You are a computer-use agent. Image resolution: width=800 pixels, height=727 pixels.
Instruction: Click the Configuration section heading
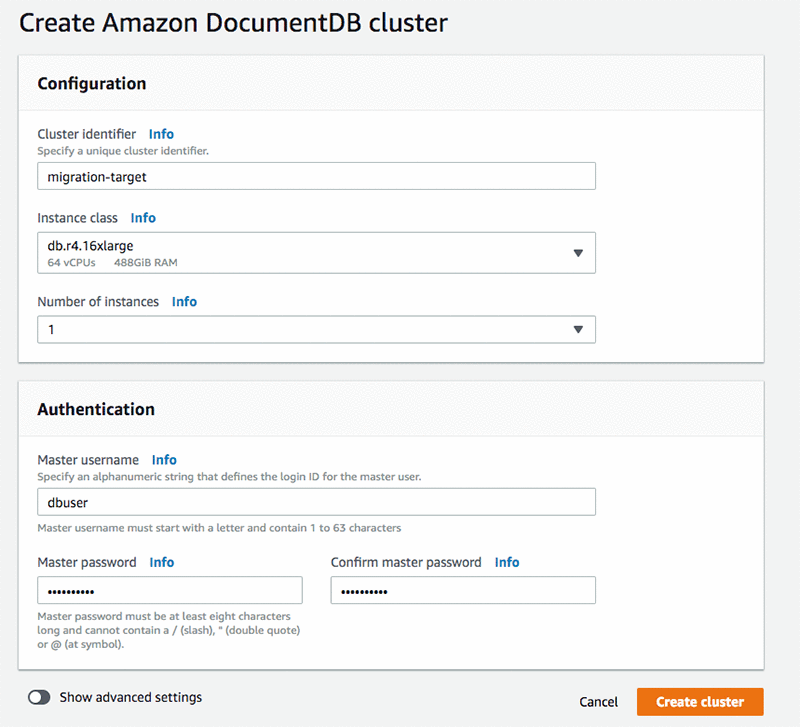click(92, 84)
